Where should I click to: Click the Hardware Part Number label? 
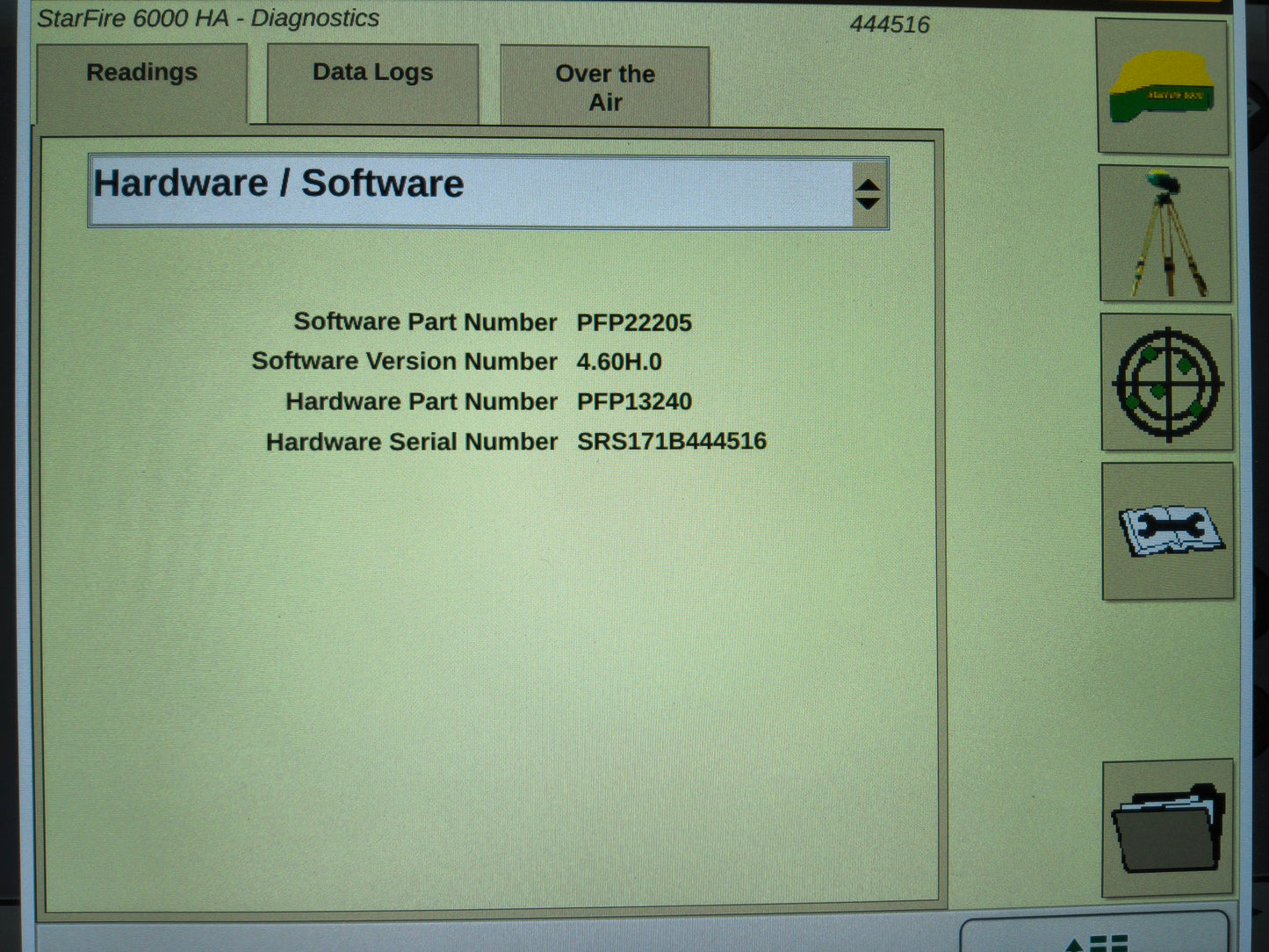coord(422,402)
